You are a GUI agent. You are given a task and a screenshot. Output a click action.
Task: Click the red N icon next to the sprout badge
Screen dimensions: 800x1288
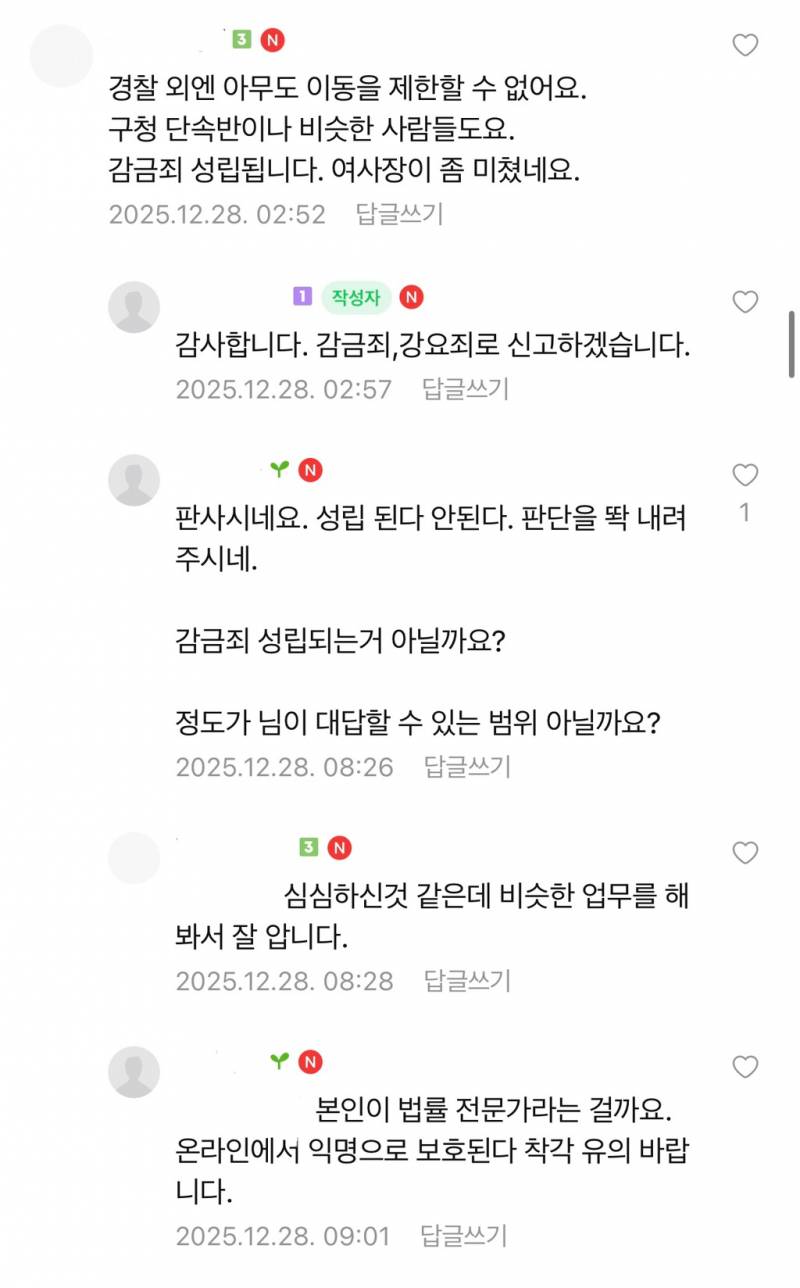[310, 470]
